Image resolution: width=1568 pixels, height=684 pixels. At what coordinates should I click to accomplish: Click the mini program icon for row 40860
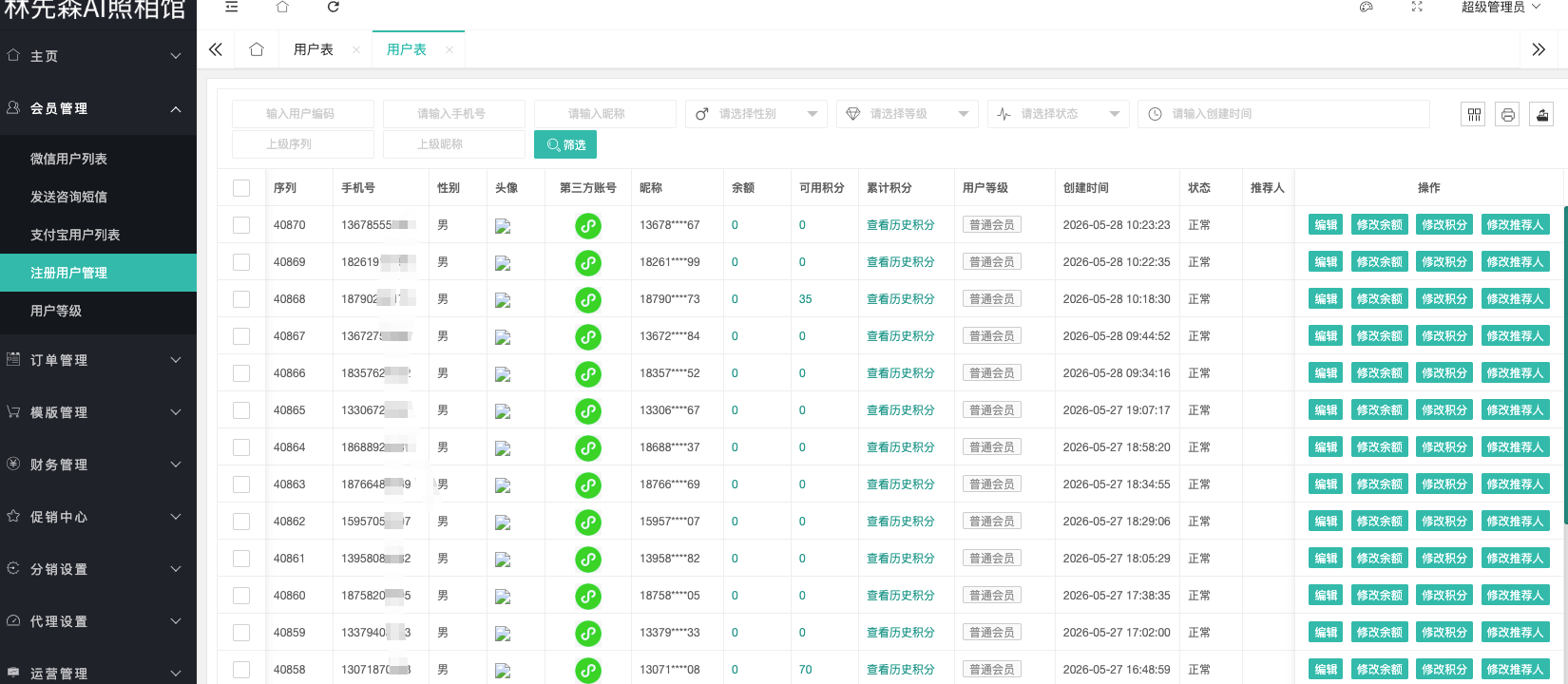tap(588, 597)
